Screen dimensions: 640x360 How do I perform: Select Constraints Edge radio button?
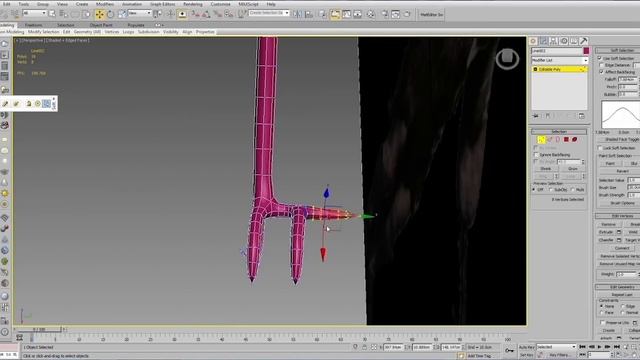[623, 306]
